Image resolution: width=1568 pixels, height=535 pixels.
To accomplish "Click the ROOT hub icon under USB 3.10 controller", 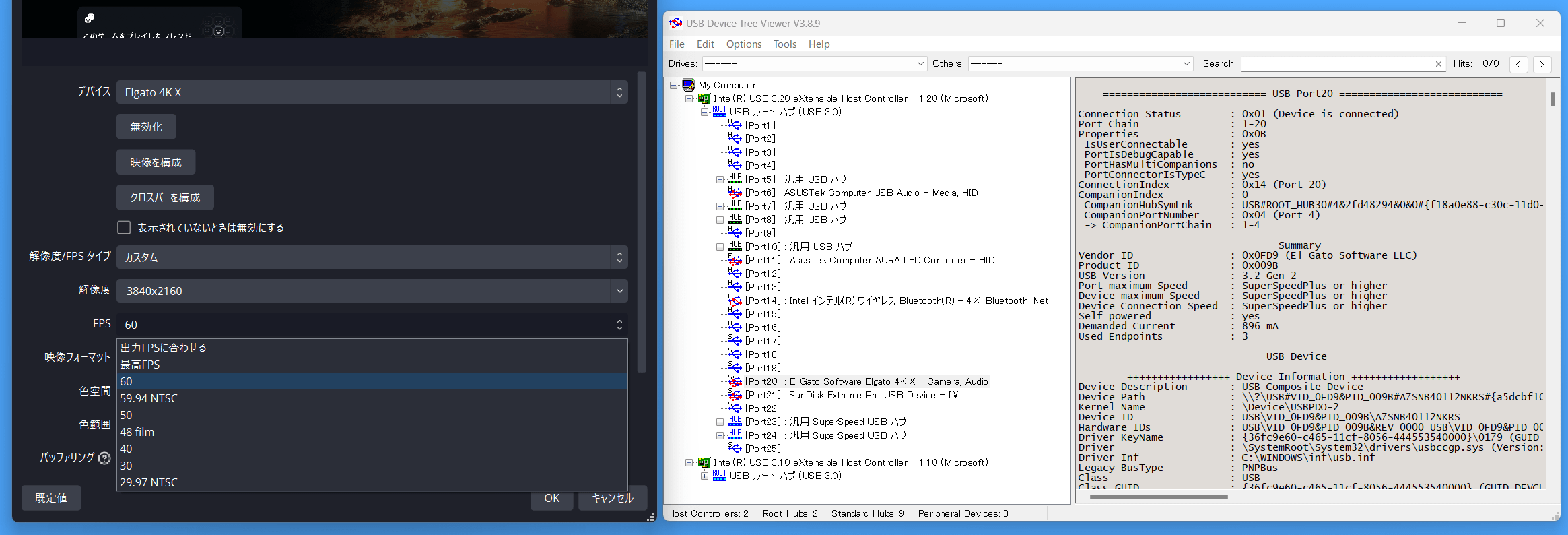I will coord(720,475).
